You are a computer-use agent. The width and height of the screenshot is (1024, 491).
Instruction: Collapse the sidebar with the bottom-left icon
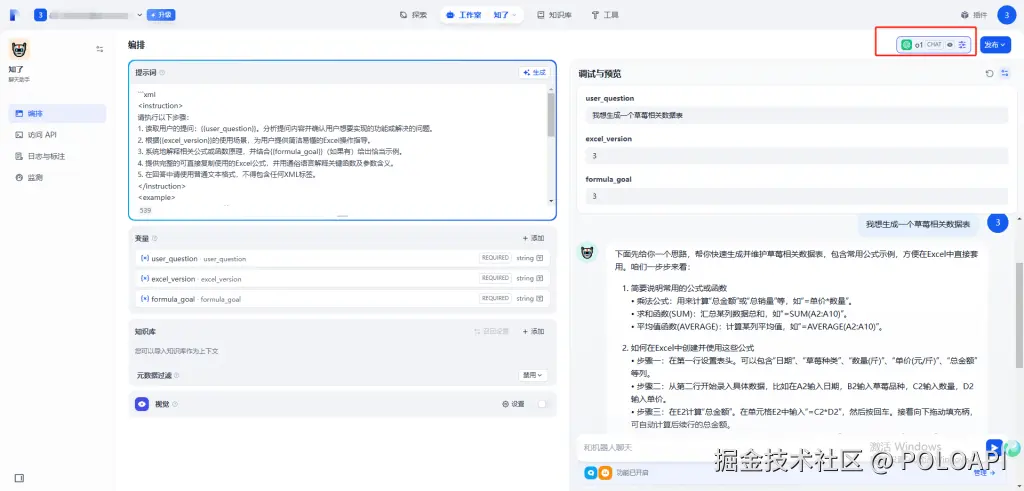point(19,478)
